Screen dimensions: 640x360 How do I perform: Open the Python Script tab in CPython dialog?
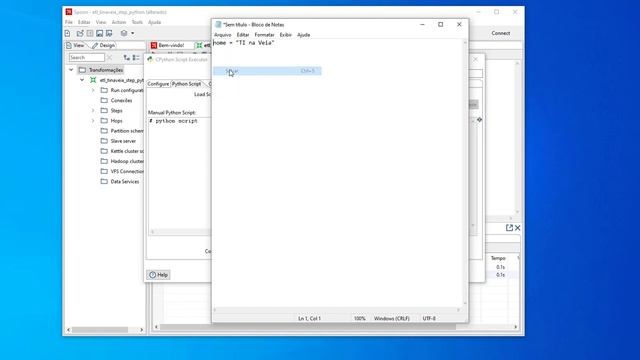pos(187,84)
